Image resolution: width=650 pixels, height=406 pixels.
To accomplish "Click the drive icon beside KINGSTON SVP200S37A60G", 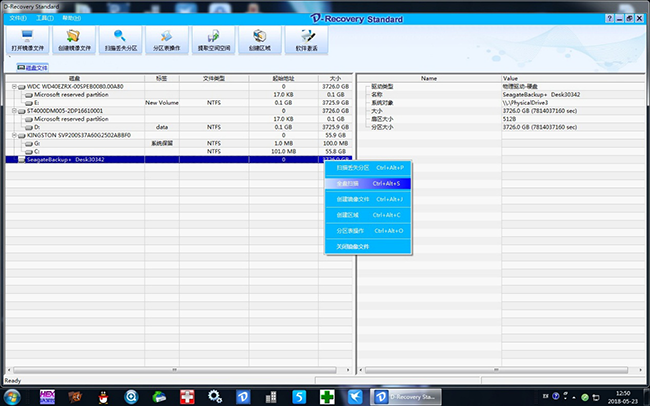I will pyautogui.click(x=22, y=136).
